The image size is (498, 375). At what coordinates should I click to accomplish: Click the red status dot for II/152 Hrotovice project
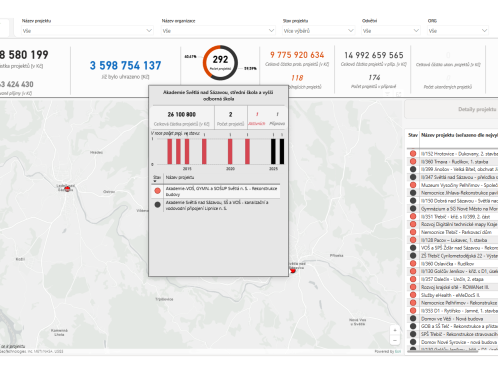[413, 154]
